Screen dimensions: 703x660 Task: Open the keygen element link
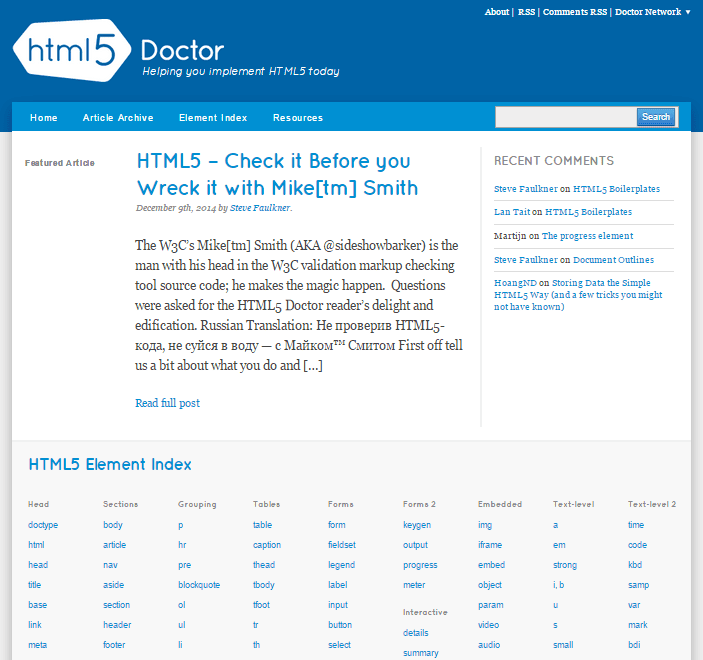click(417, 525)
